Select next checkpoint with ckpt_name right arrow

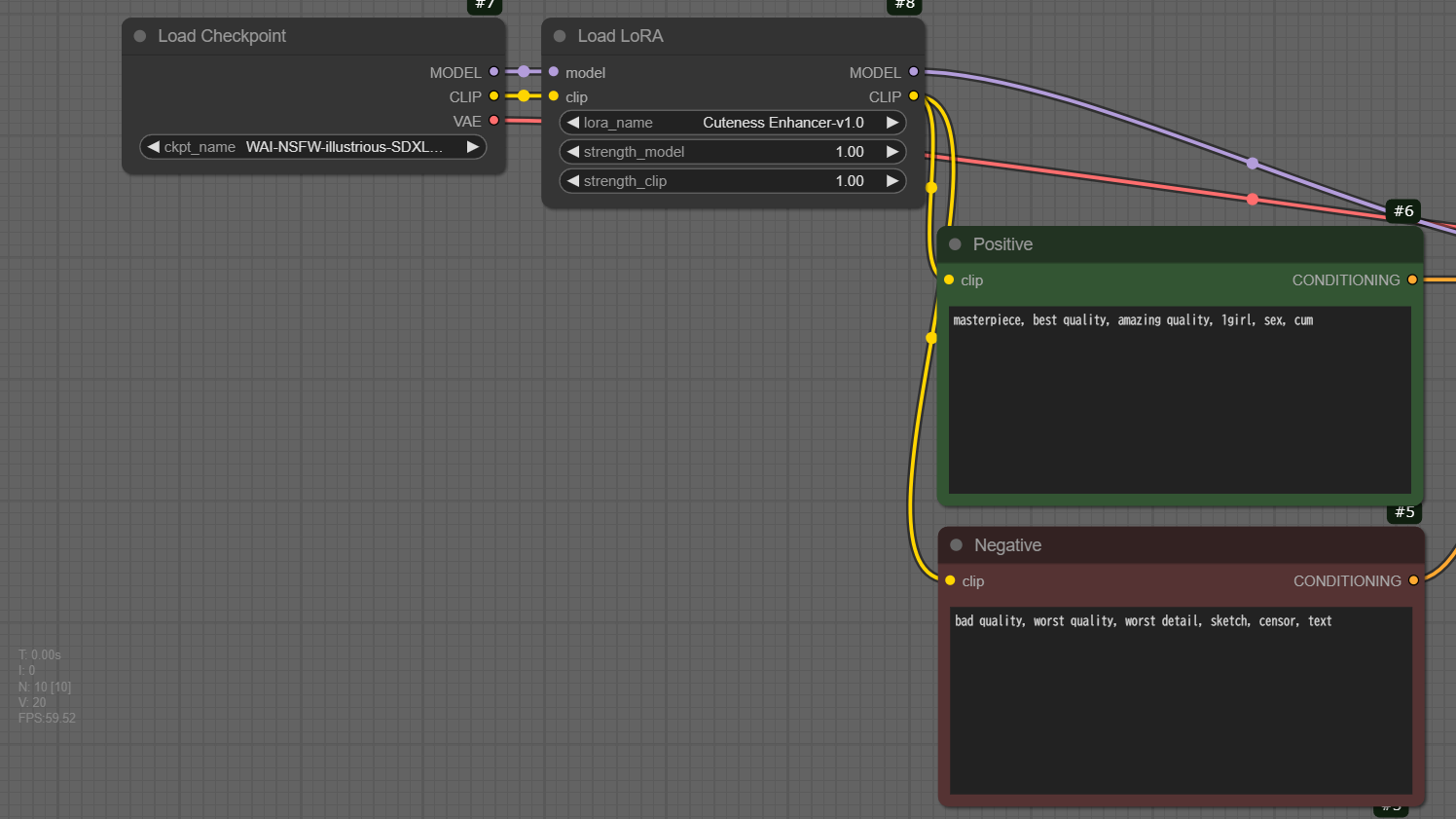click(473, 147)
